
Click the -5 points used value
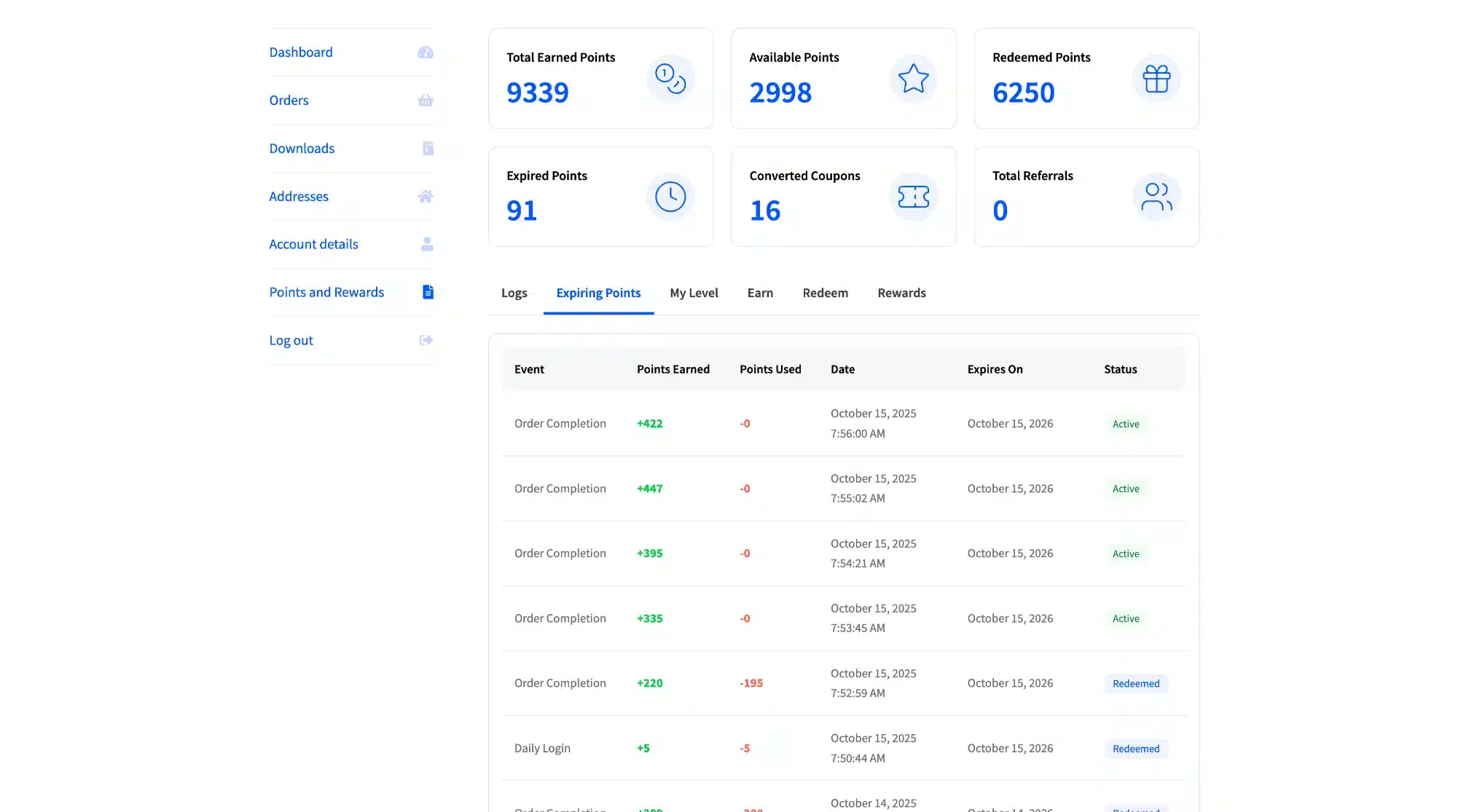click(745, 748)
